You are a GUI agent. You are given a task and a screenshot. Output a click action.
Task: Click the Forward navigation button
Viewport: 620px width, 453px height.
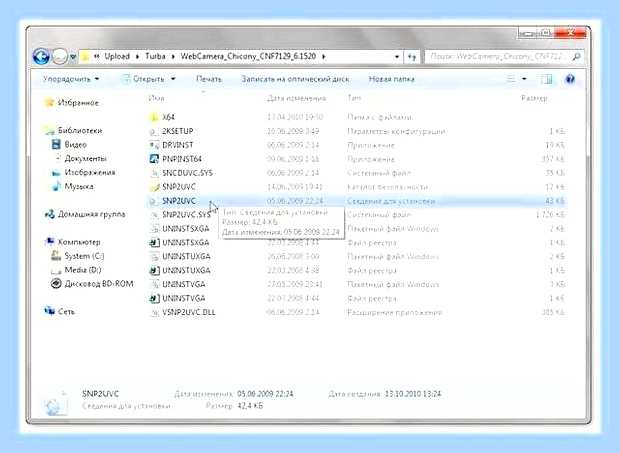60,57
